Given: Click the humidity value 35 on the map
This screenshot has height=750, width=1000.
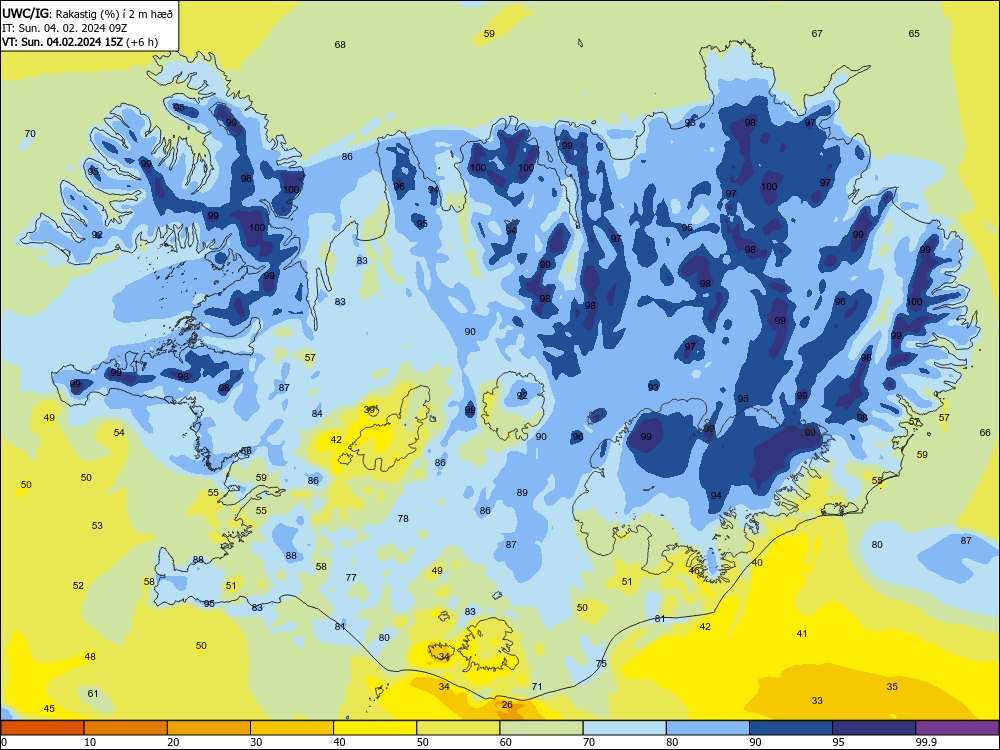Looking at the screenshot, I should tap(892, 687).
